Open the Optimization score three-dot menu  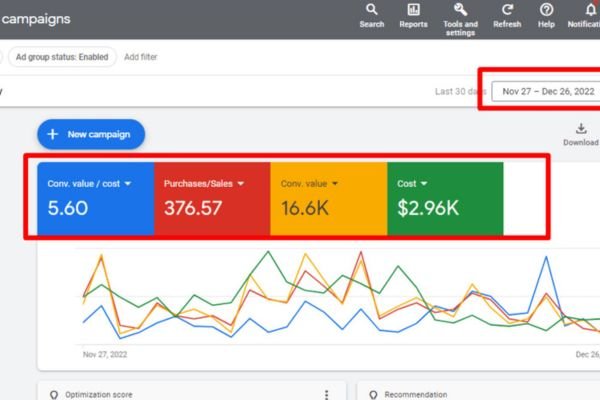coord(326,395)
